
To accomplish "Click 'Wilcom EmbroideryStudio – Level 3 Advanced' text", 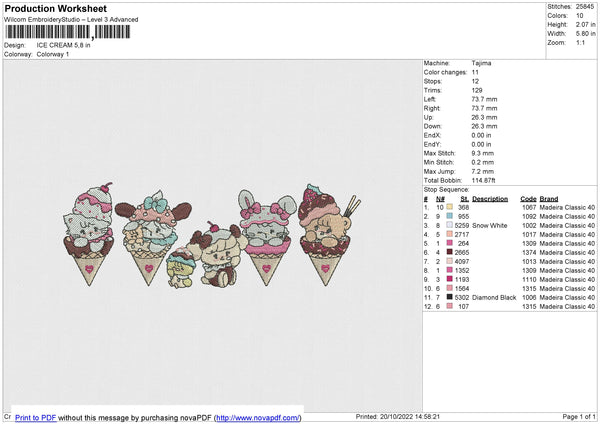I will click(x=71, y=20).
